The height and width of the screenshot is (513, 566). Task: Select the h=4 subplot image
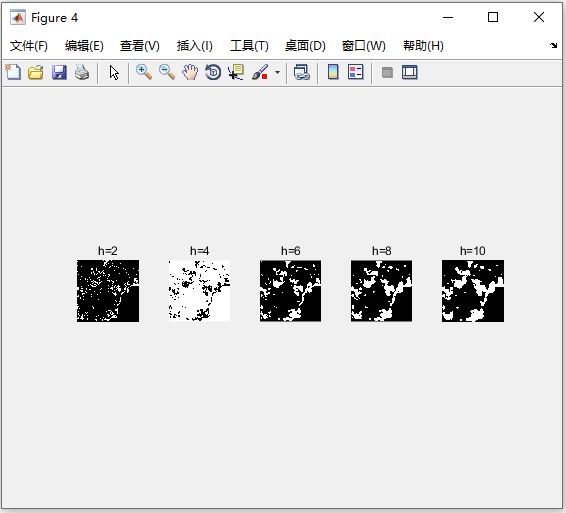point(199,291)
